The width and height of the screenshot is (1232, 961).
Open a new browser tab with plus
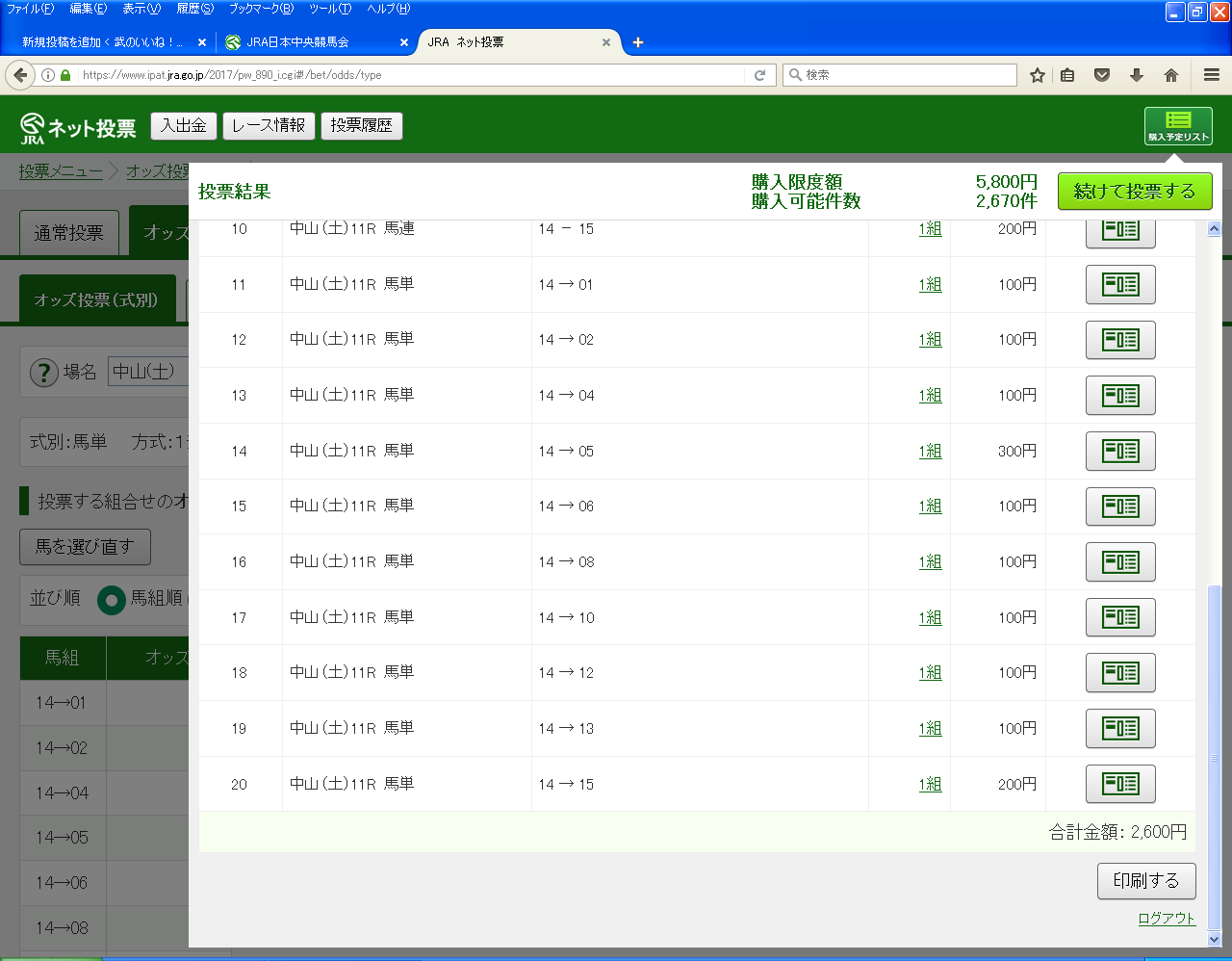pyautogui.click(x=637, y=42)
